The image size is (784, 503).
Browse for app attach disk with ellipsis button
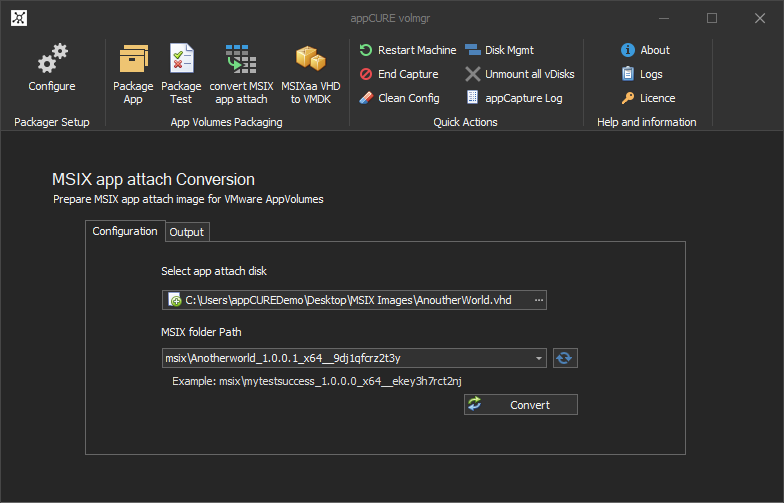[x=538, y=300]
